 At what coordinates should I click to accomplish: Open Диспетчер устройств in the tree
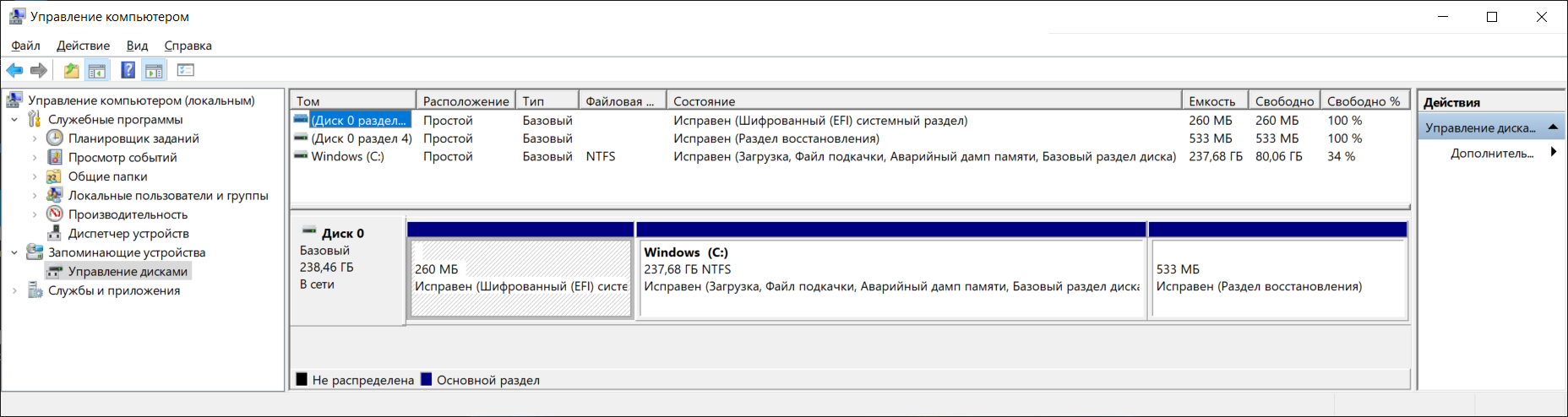(x=128, y=234)
